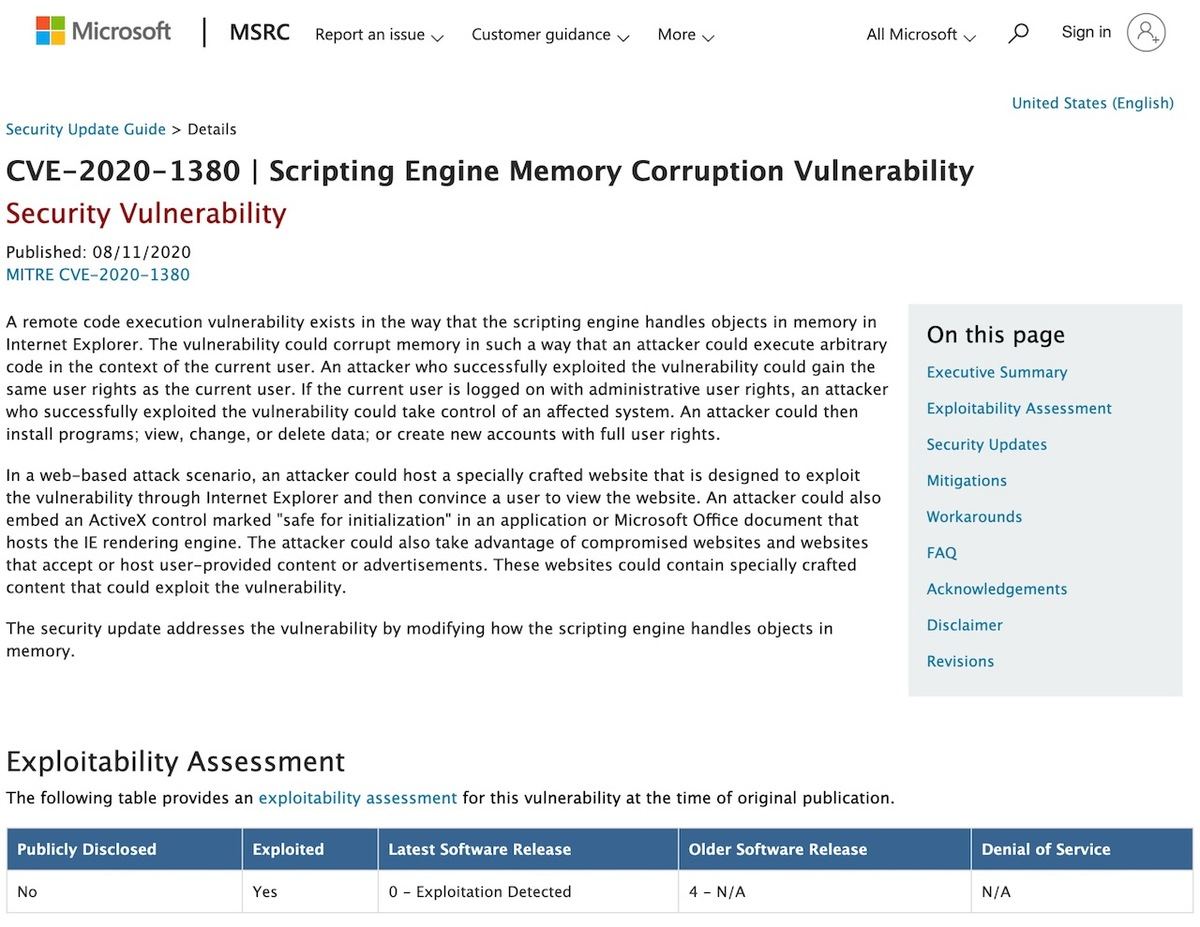The image size is (1200, 927).
Task: Click the Exploitability Assessment section heading
Action: coord(176,761)
